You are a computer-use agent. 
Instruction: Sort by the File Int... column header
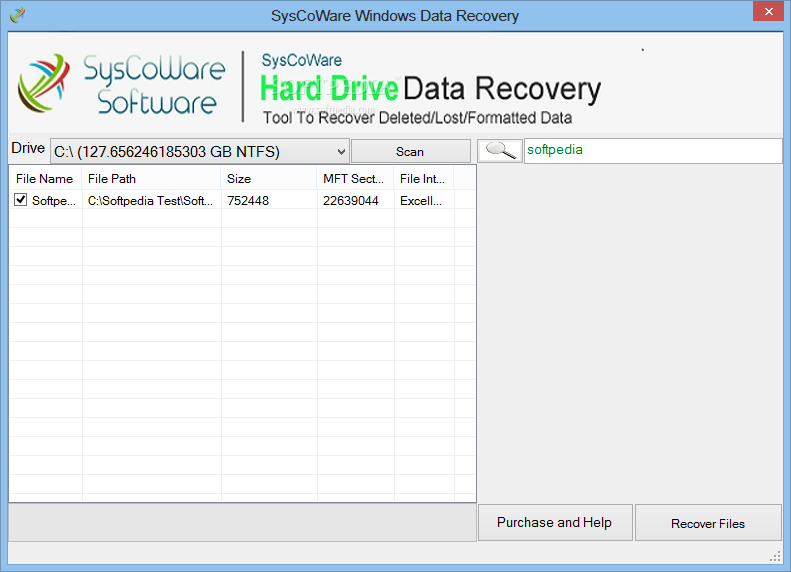pos(424,179)
